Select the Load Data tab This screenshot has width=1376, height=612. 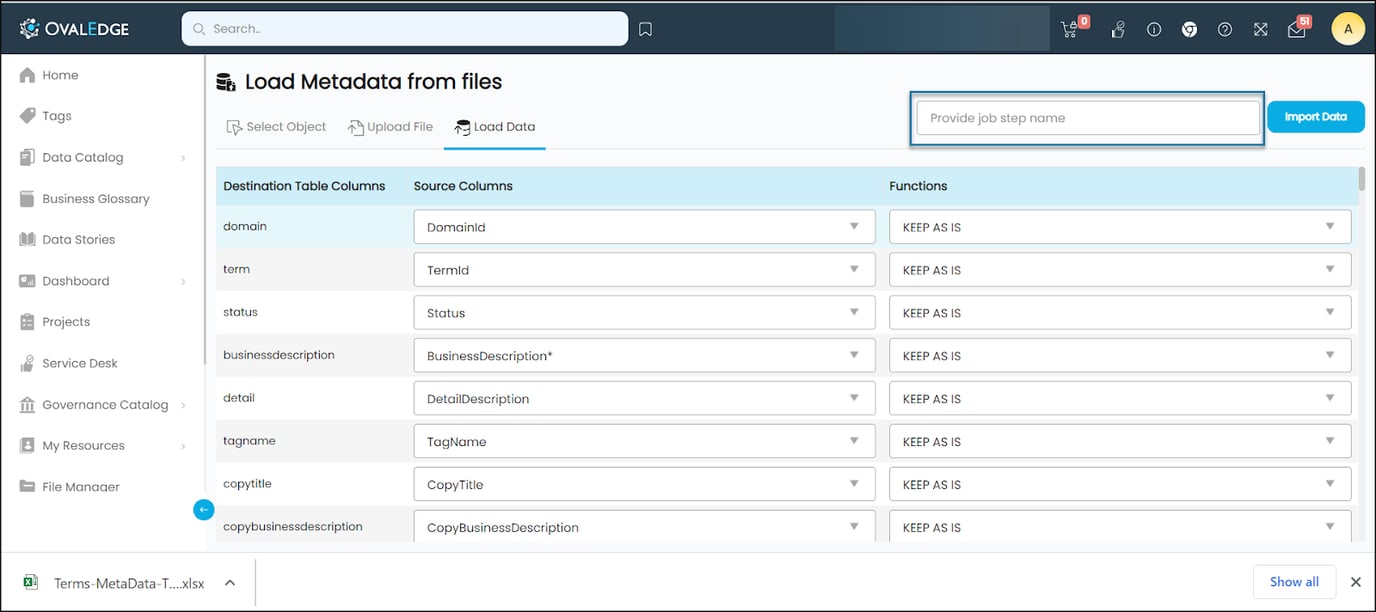(x=495, y=127)
